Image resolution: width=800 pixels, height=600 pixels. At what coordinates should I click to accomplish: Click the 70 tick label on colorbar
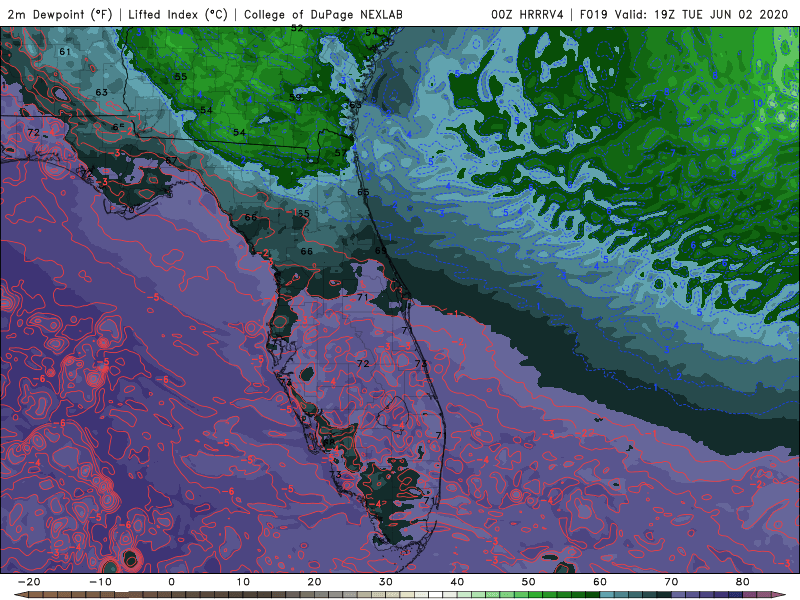(671, 582)
